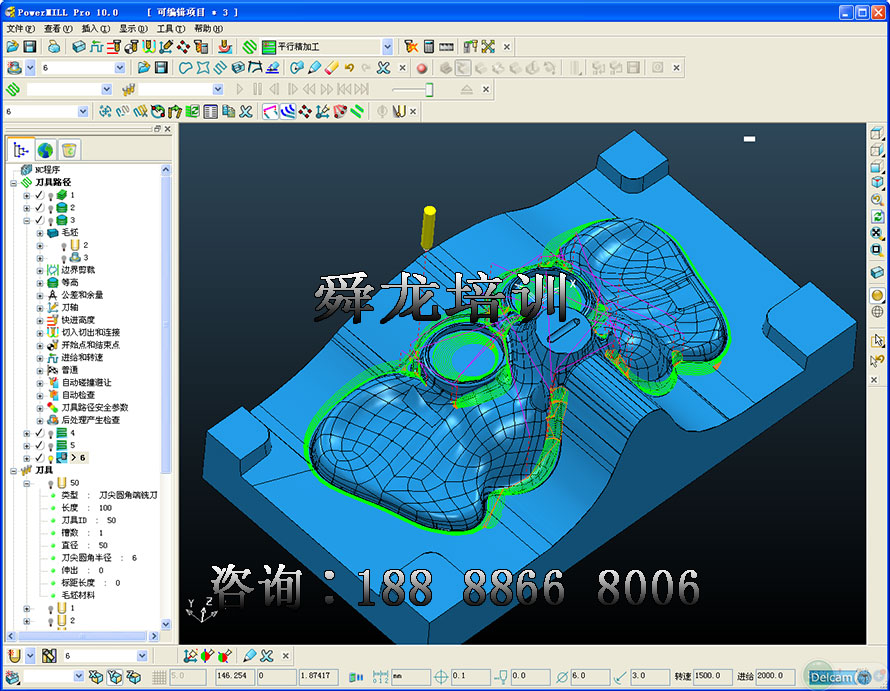
Task: Click the pencil edit icon in boundary toolbar
Action: click(x=314, y=68)
